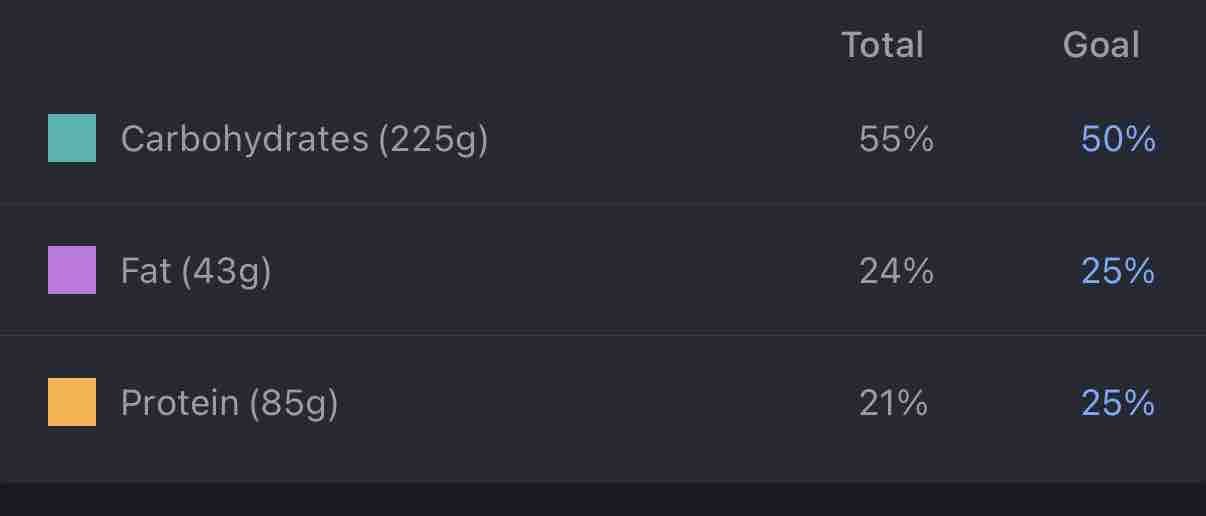Open the Fat macro label
Screen dimensions: 1206x516
coord(196,271)
